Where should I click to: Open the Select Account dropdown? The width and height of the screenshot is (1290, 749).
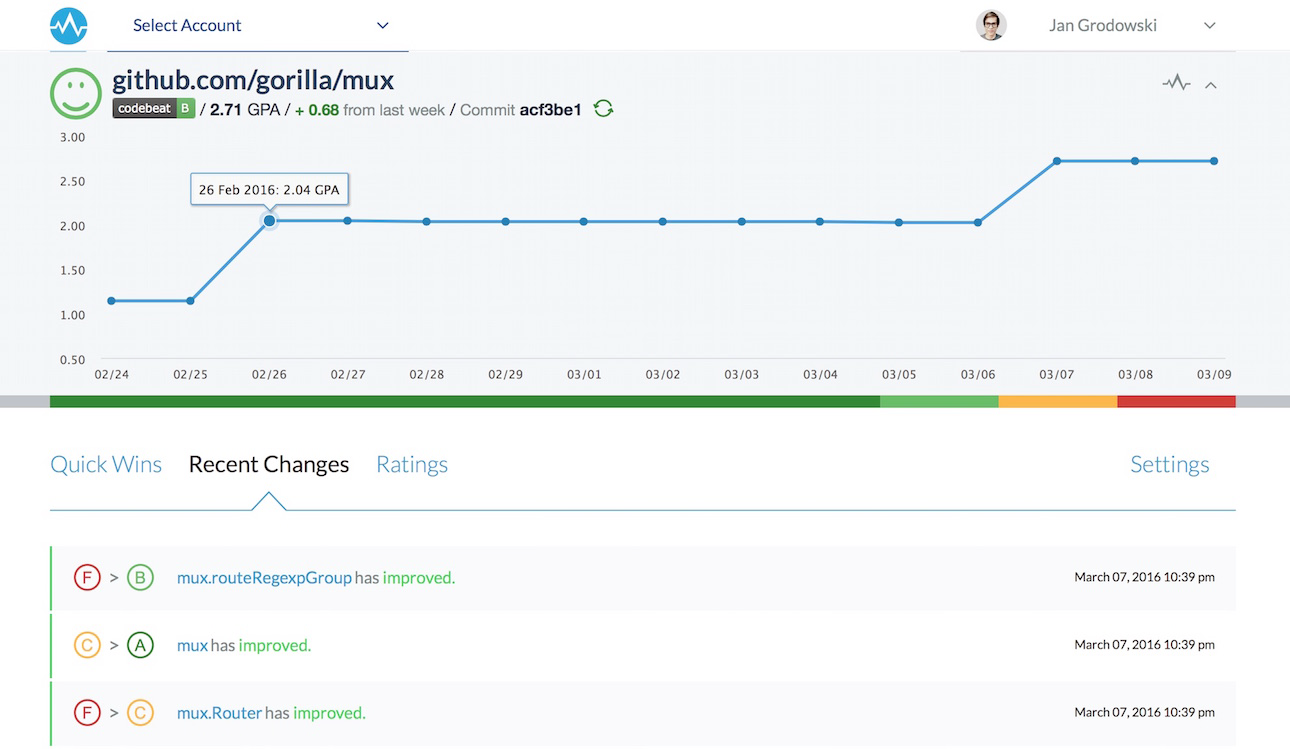point(258,26)
